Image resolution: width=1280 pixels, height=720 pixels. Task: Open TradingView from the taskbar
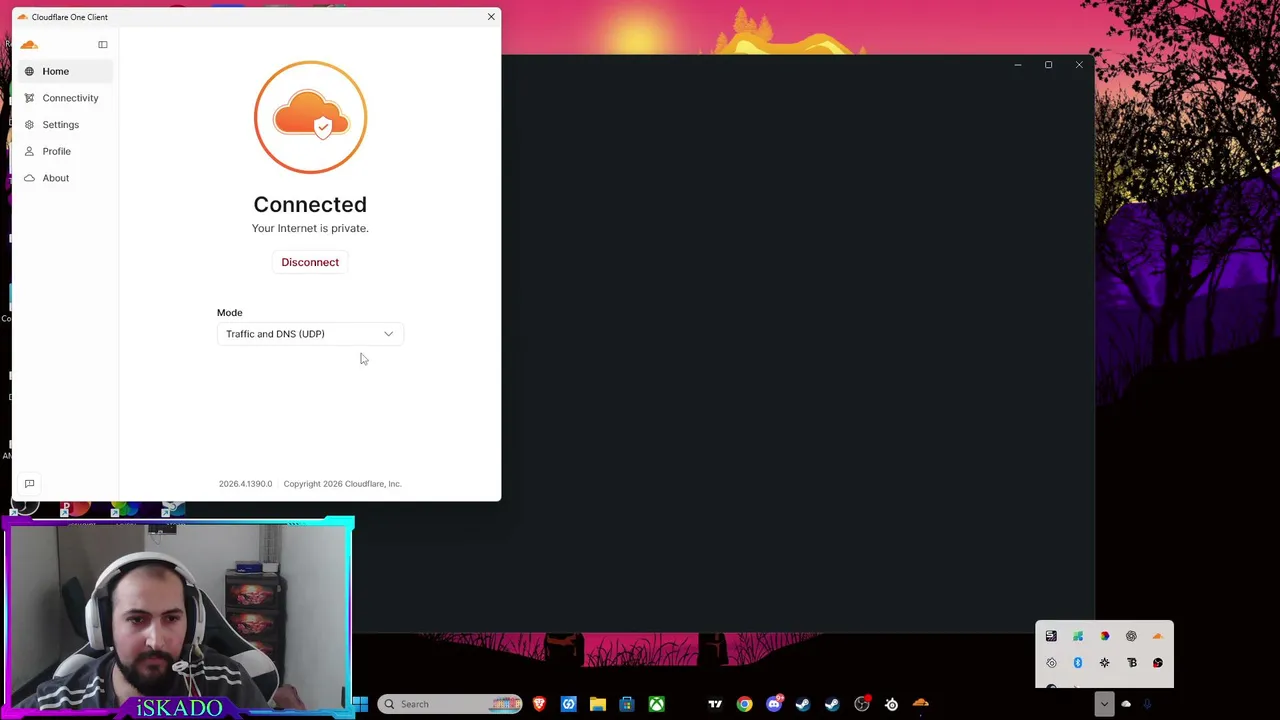coord(715,704)
